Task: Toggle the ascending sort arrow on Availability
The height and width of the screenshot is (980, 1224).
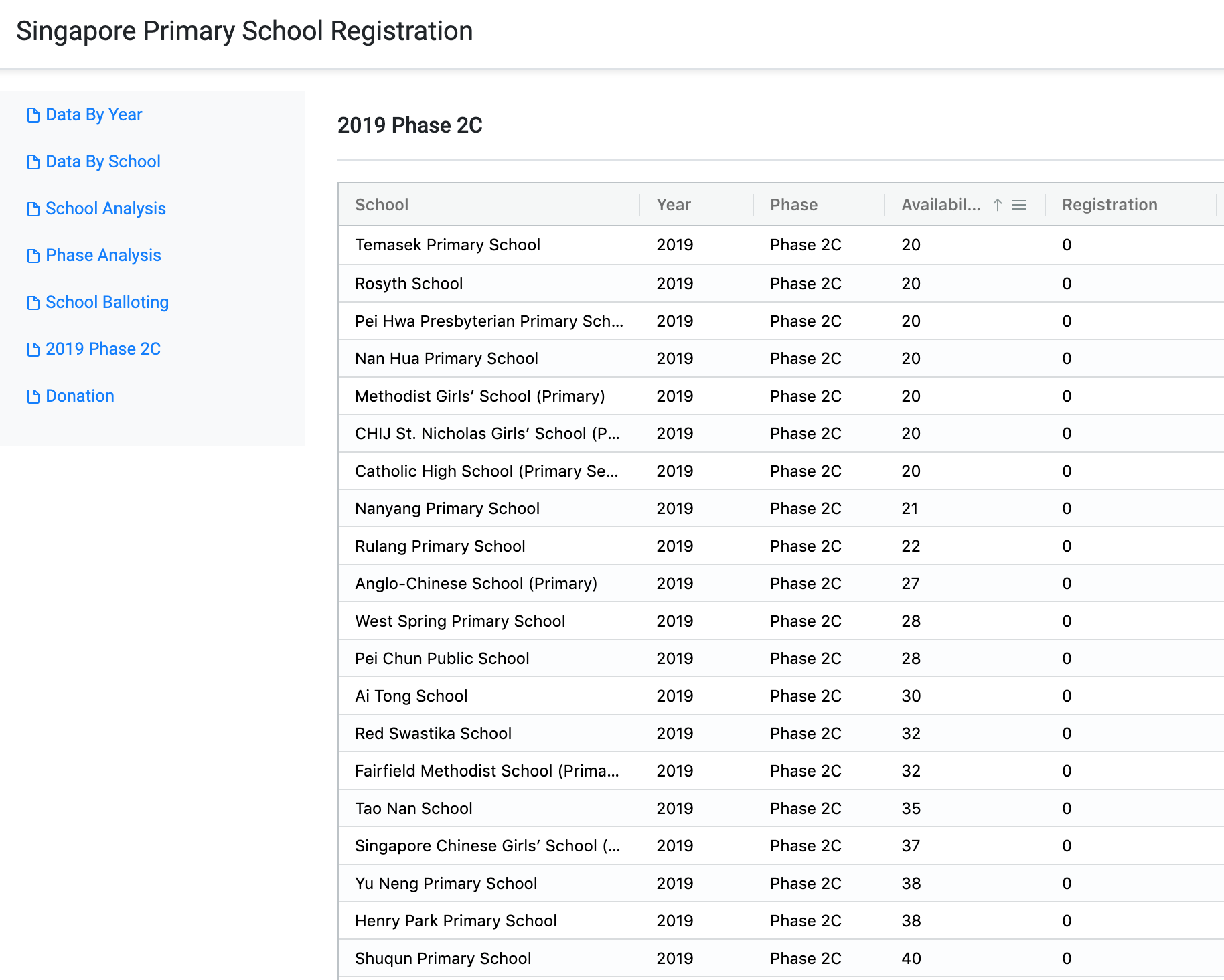Action: click(x=997, y=205)
